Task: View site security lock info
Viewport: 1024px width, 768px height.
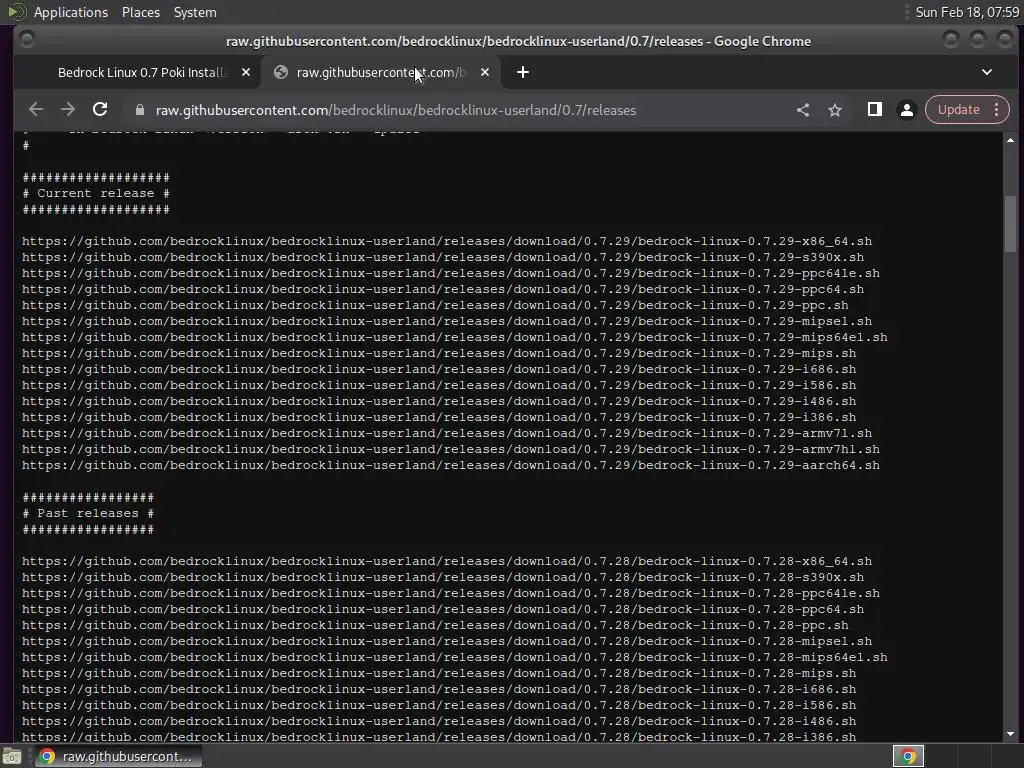Action: pos(139,110)
